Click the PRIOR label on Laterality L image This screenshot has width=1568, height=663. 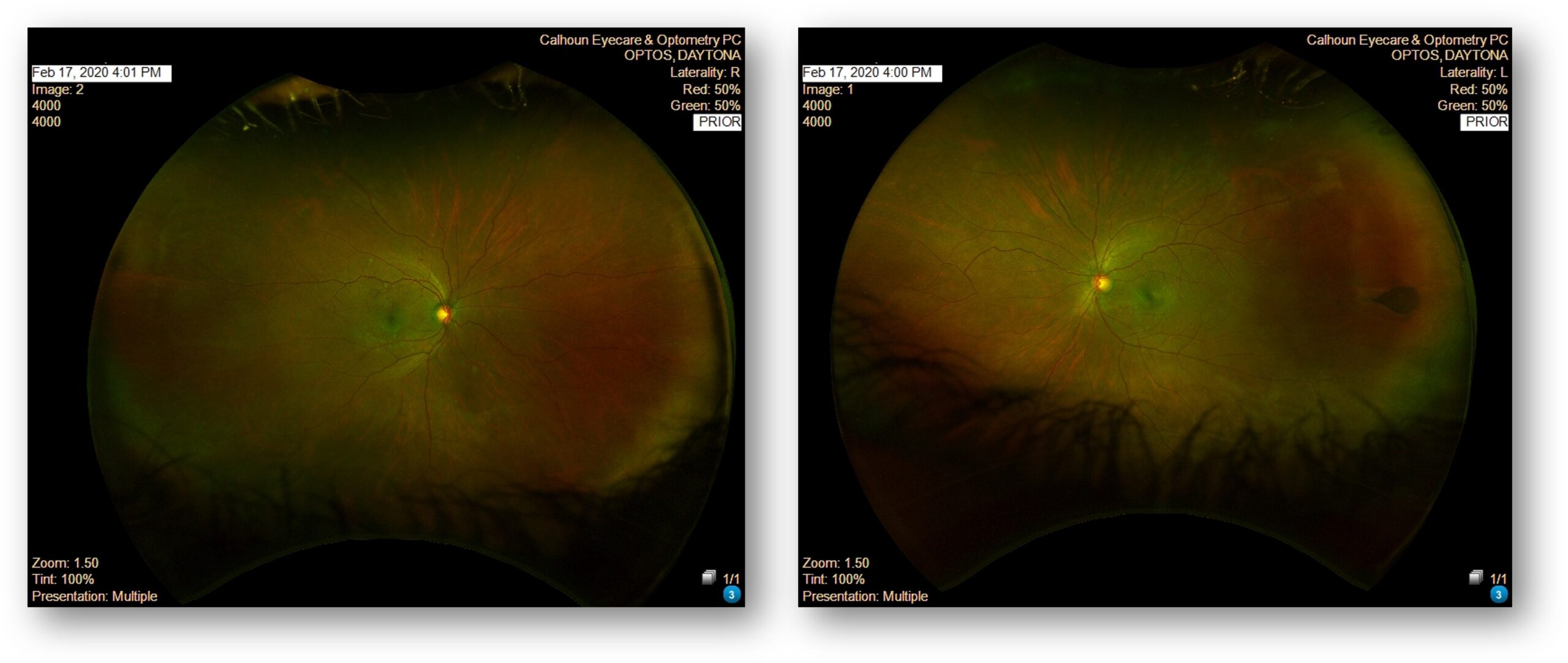[x=1485, y=122]
